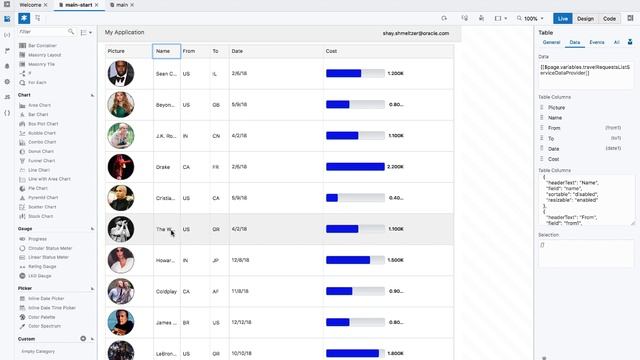The width and height of the screenshot is (640, 360).
Task: Open the Data properties tab
Action: point(575,42)
